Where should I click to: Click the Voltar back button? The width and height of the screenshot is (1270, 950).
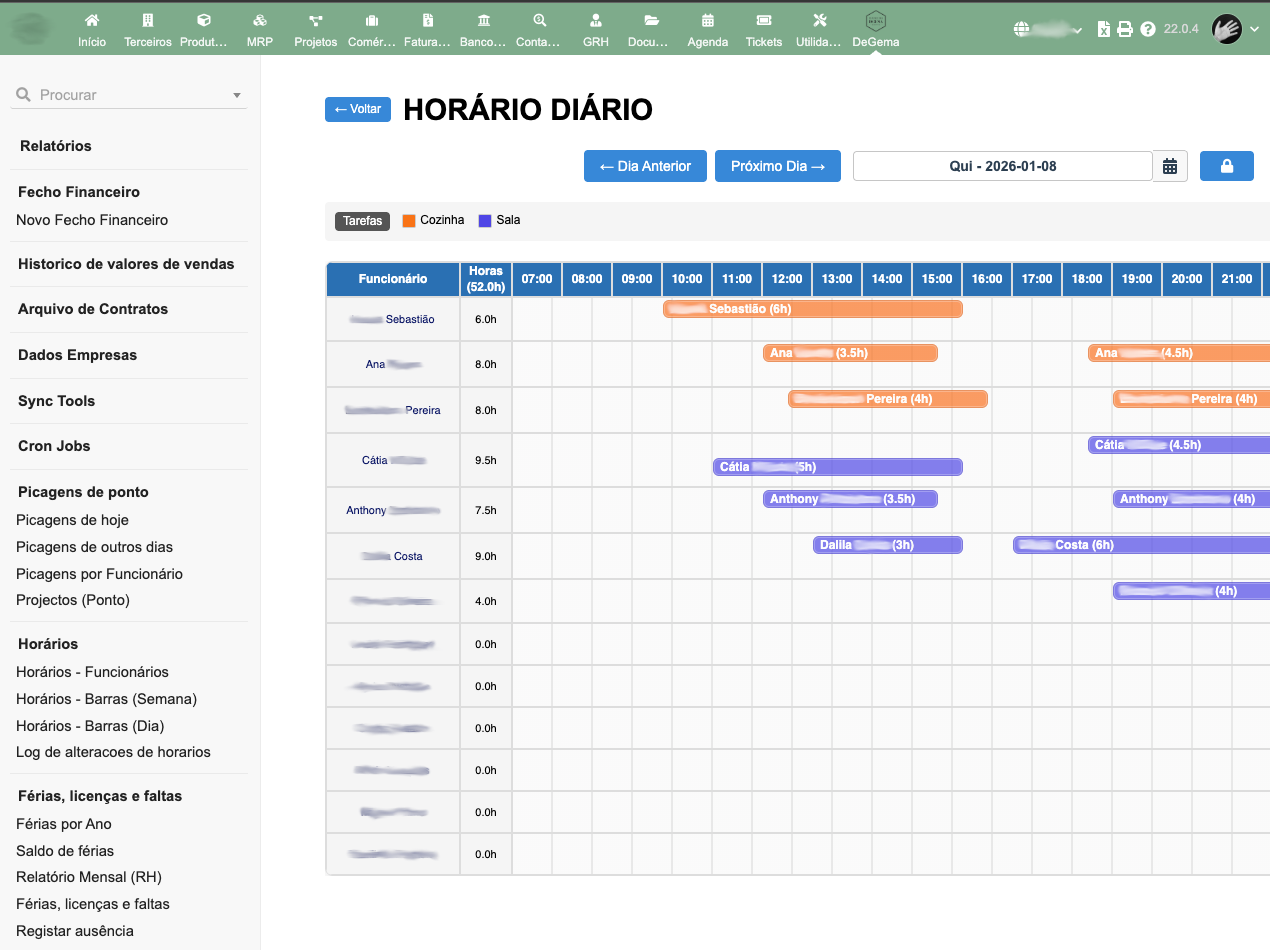(x=357, y=109)
